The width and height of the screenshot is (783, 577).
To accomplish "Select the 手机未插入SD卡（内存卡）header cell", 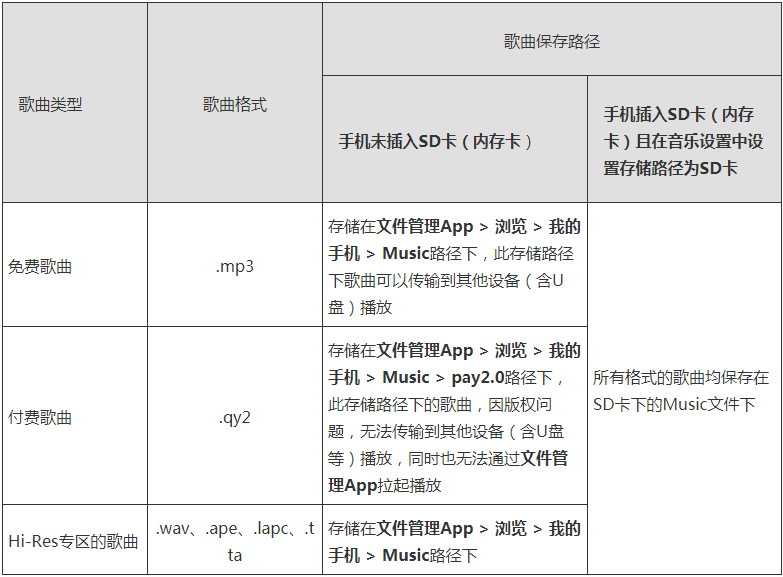I will coord(455,139).
